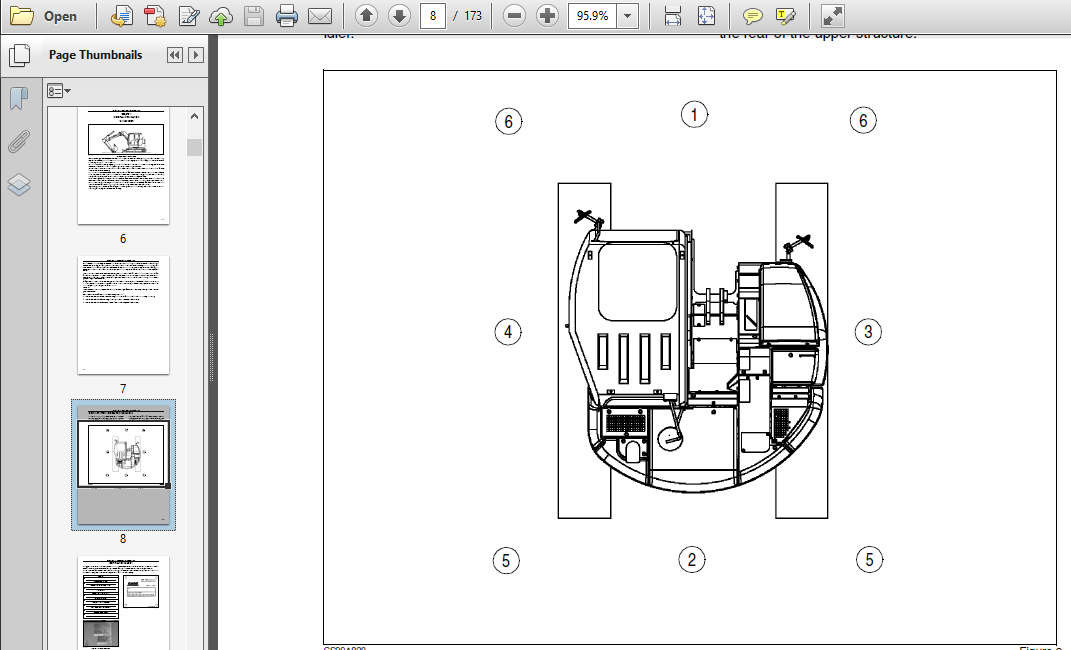The image size is (1071, 650).
Task: Click the 95.9% zoom value field
Action: click(592, 16)
